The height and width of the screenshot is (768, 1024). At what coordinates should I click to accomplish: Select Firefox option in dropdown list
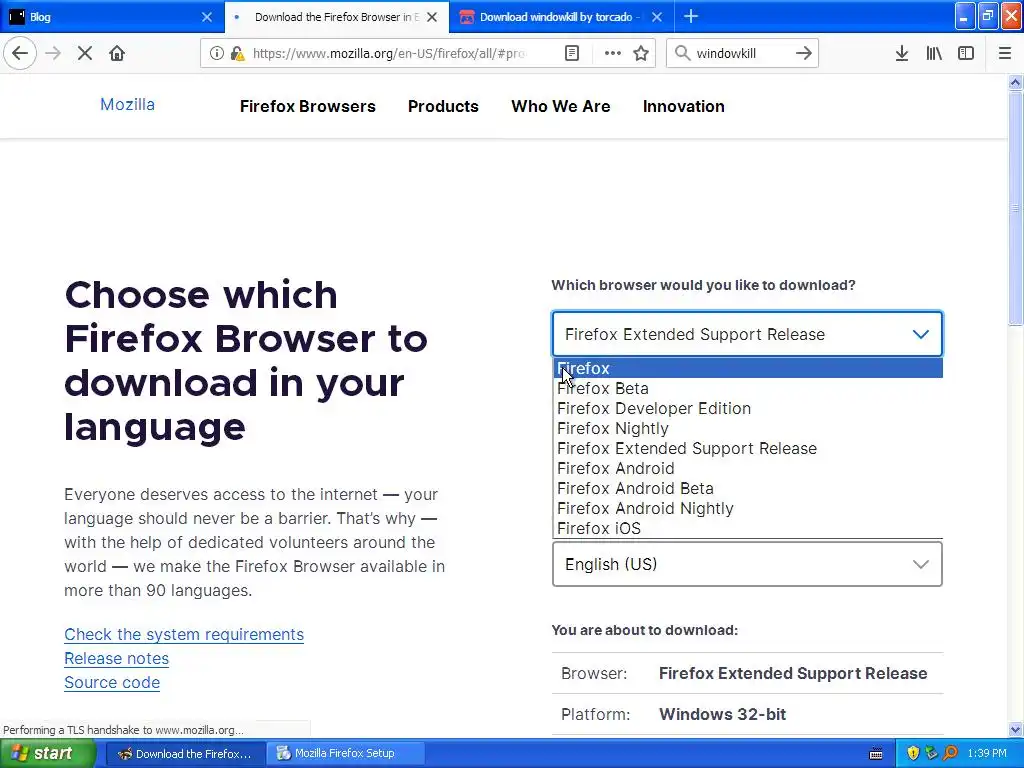click(x=748, y=368)
